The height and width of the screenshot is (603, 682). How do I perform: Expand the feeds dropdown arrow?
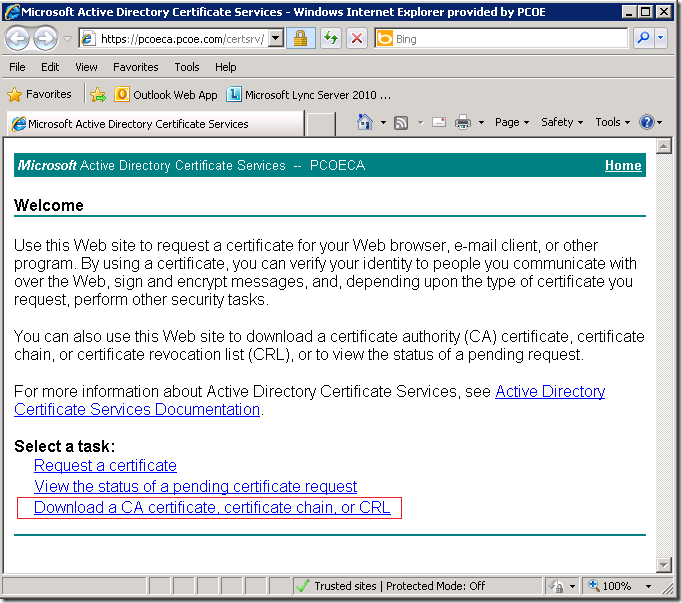coord(420,123)
